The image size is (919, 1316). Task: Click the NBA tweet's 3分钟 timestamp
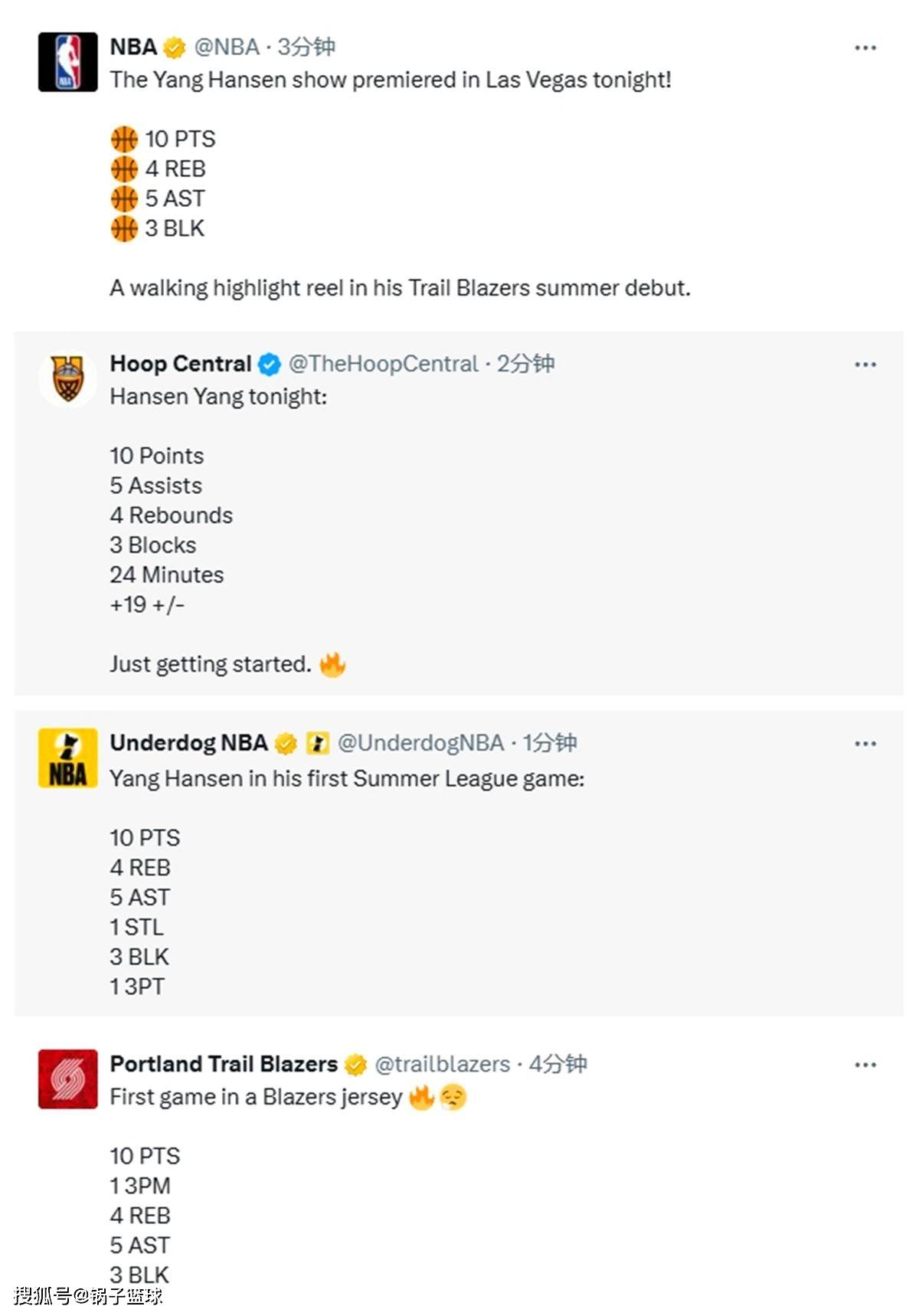(306, 47)
